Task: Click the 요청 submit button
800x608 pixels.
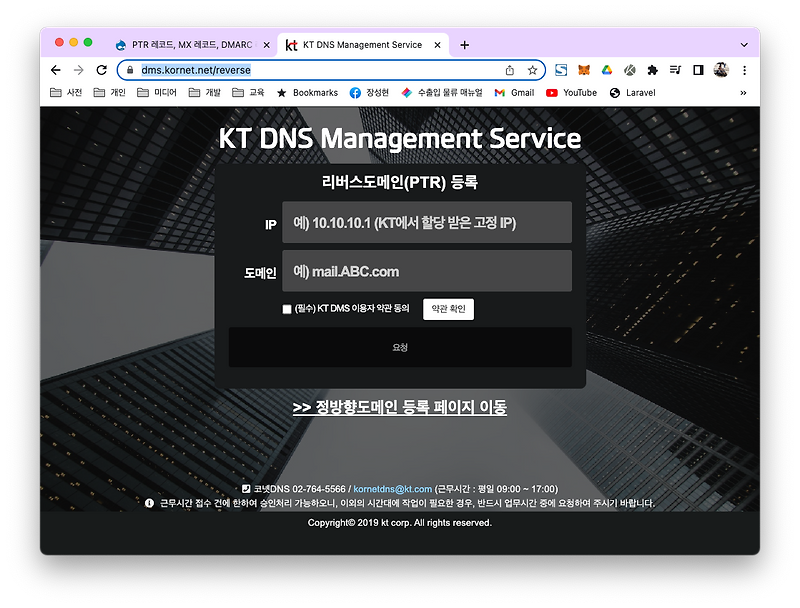Action: tap(400, 347)
